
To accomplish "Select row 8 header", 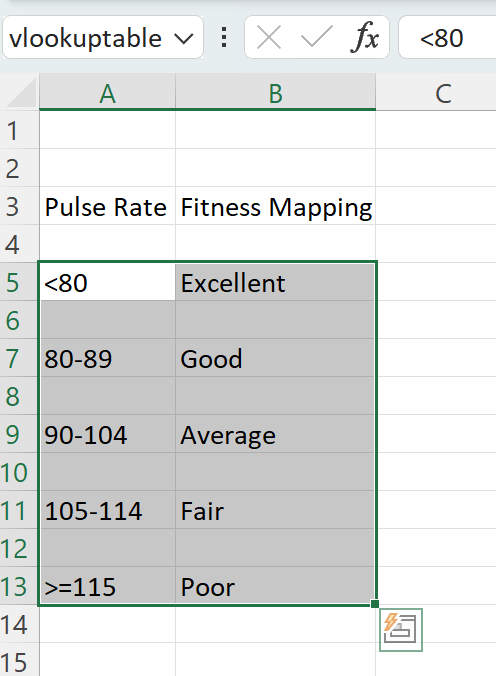I will click(19, 396).
